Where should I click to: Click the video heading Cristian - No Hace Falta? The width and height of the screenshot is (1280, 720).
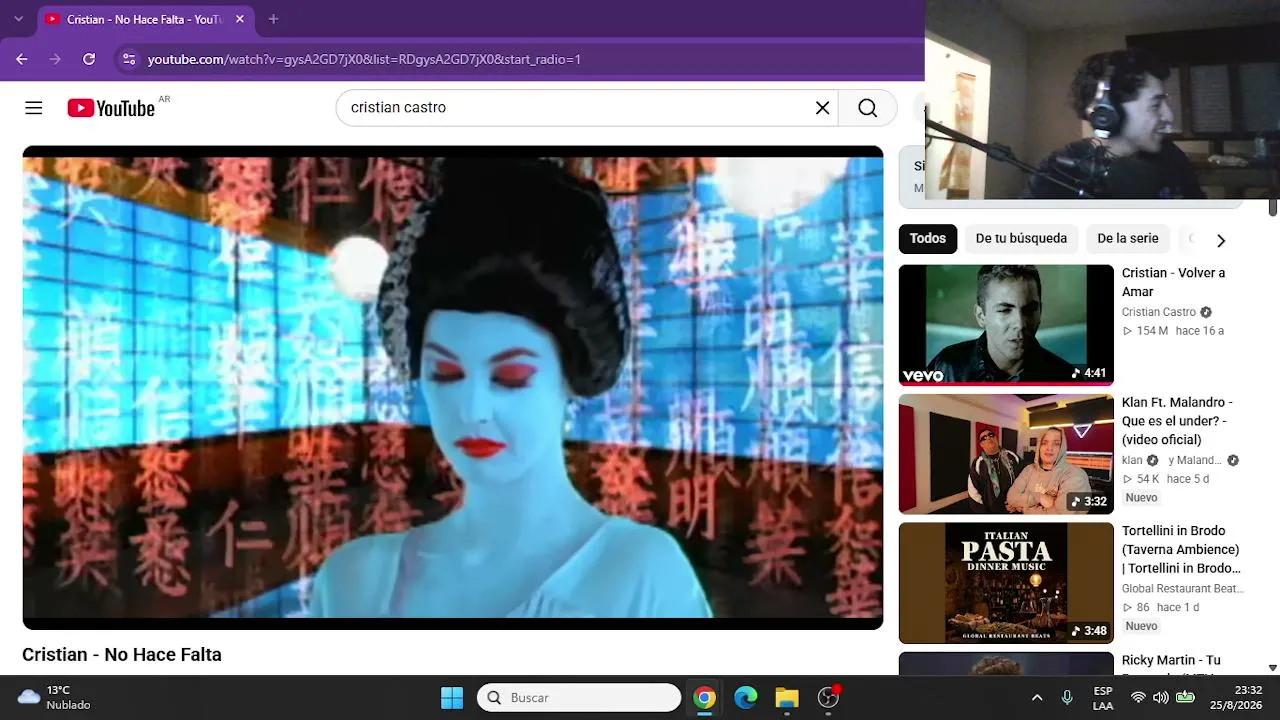pyautogui.click(x=122, y=655)
